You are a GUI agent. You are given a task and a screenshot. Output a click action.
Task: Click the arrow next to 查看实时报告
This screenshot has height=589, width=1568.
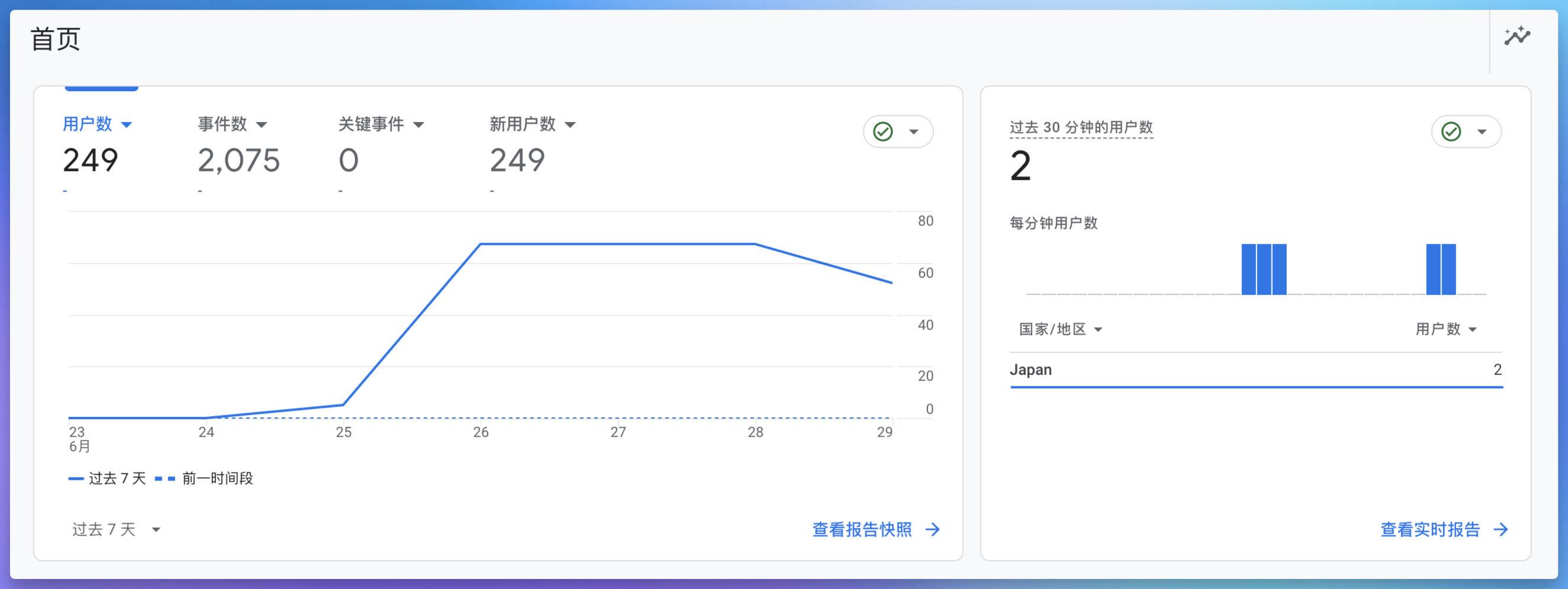(x=1501, y=529)
